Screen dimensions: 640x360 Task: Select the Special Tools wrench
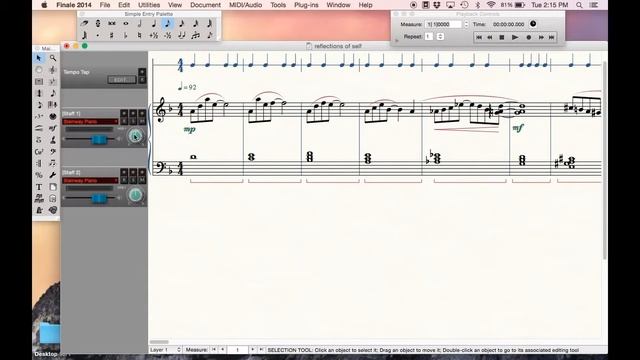pyautogui.click(x=53, y=175)
